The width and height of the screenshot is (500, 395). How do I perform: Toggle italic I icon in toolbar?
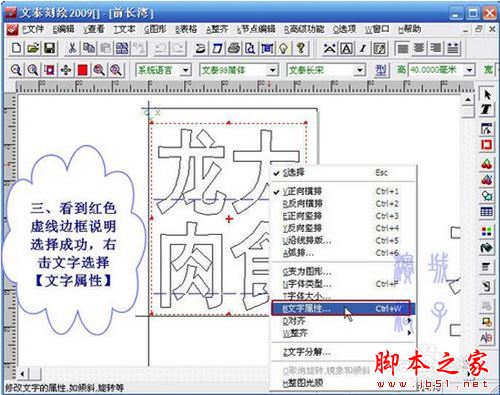pos(363,49)
